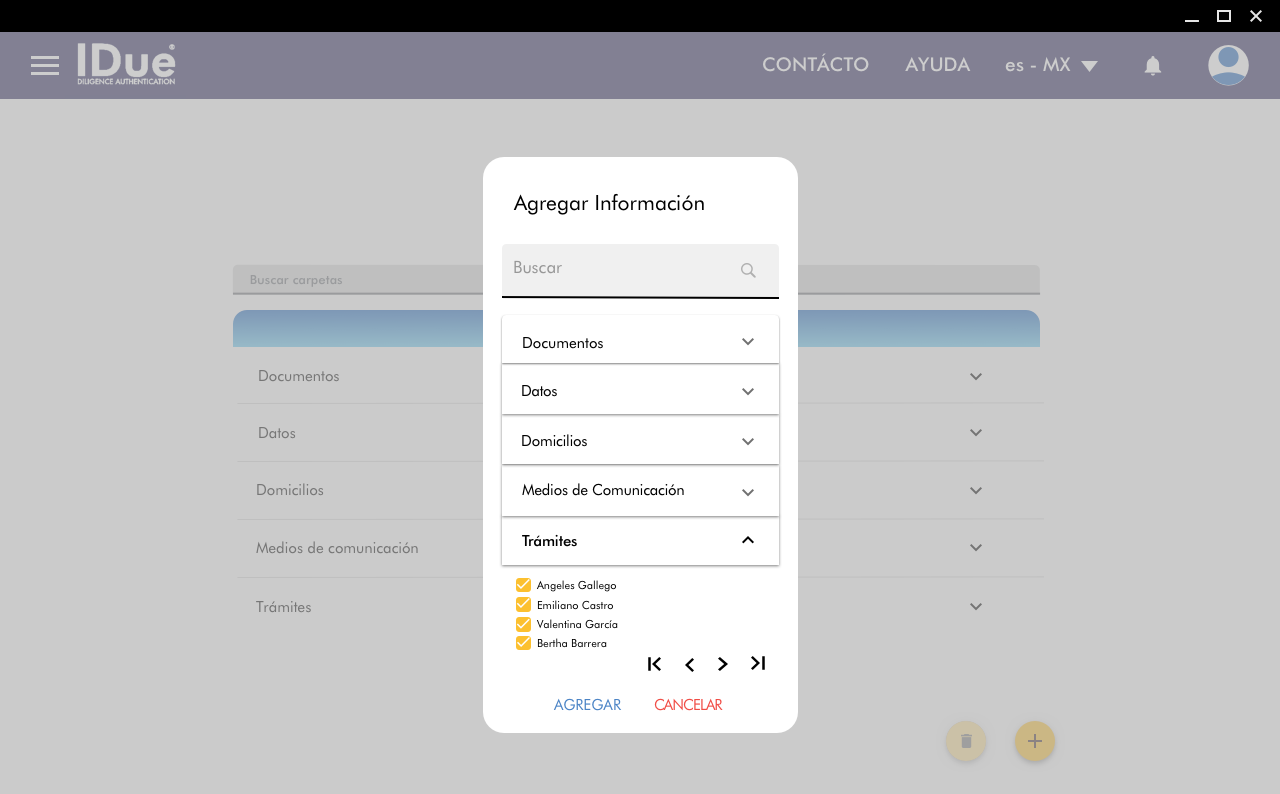Open the AYUDA menu item
Image resolution: width=1280 pixels, height=794 pixels.
[937, 65]
